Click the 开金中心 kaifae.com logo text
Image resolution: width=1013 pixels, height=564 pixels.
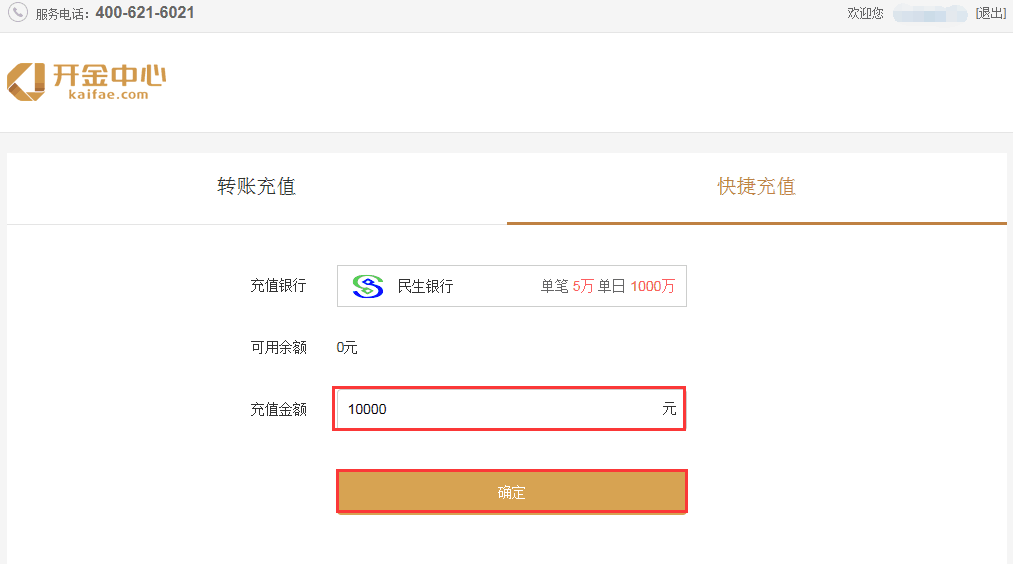[x=109, y=81]
